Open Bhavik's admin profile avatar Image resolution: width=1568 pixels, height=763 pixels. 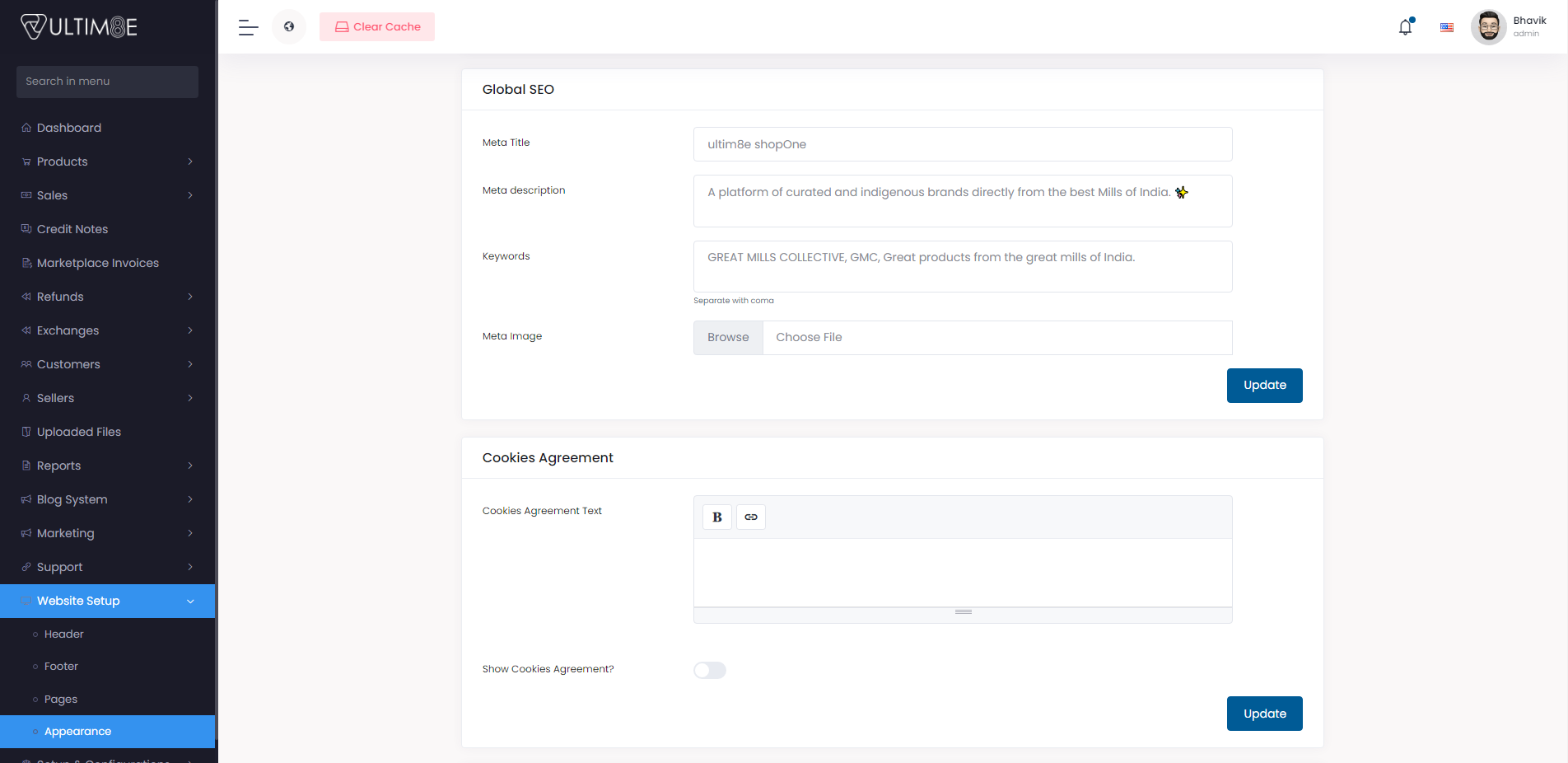coord(1488,26)
